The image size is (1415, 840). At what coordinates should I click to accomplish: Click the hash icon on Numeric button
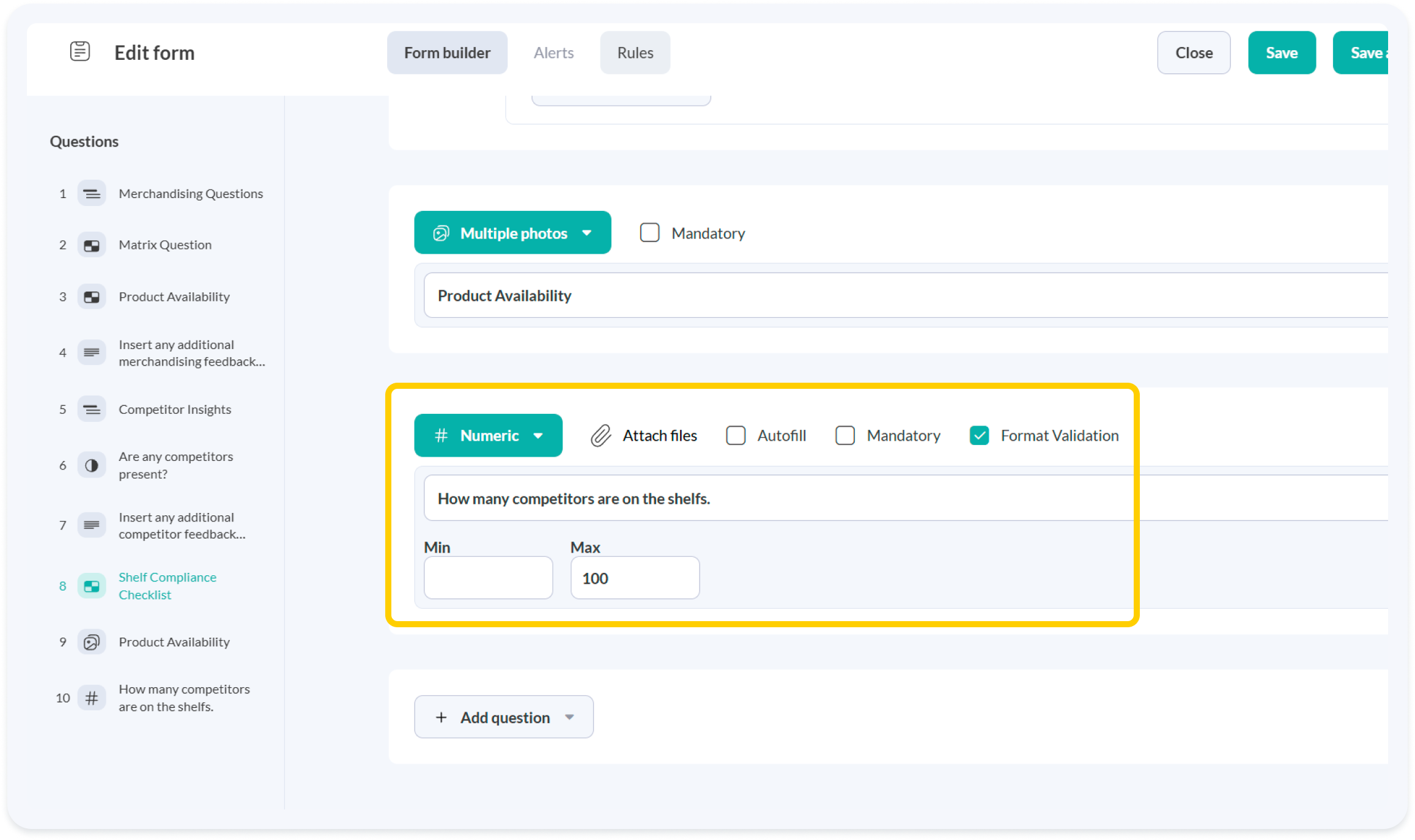[441, 435]
